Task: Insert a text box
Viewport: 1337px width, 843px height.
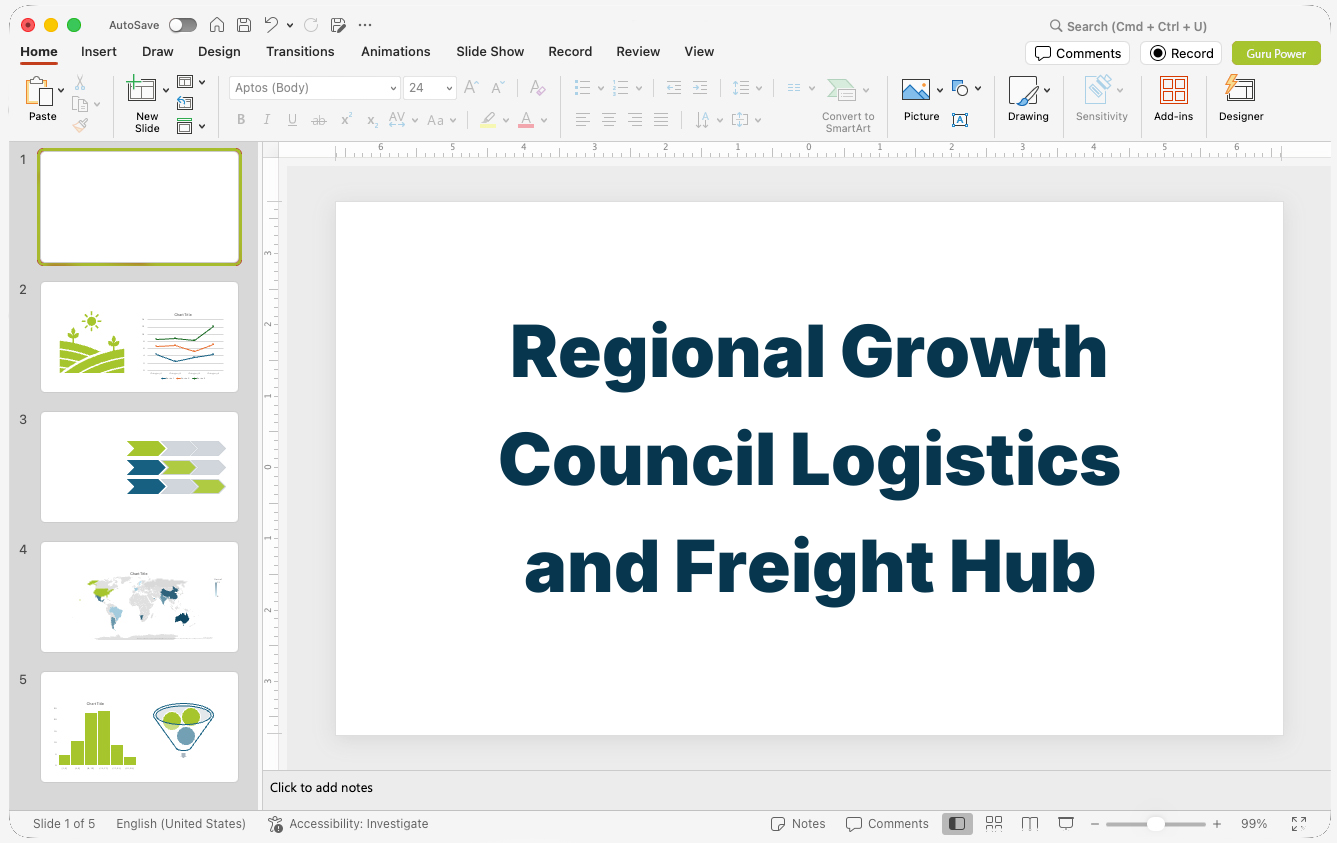Action: 960,120
